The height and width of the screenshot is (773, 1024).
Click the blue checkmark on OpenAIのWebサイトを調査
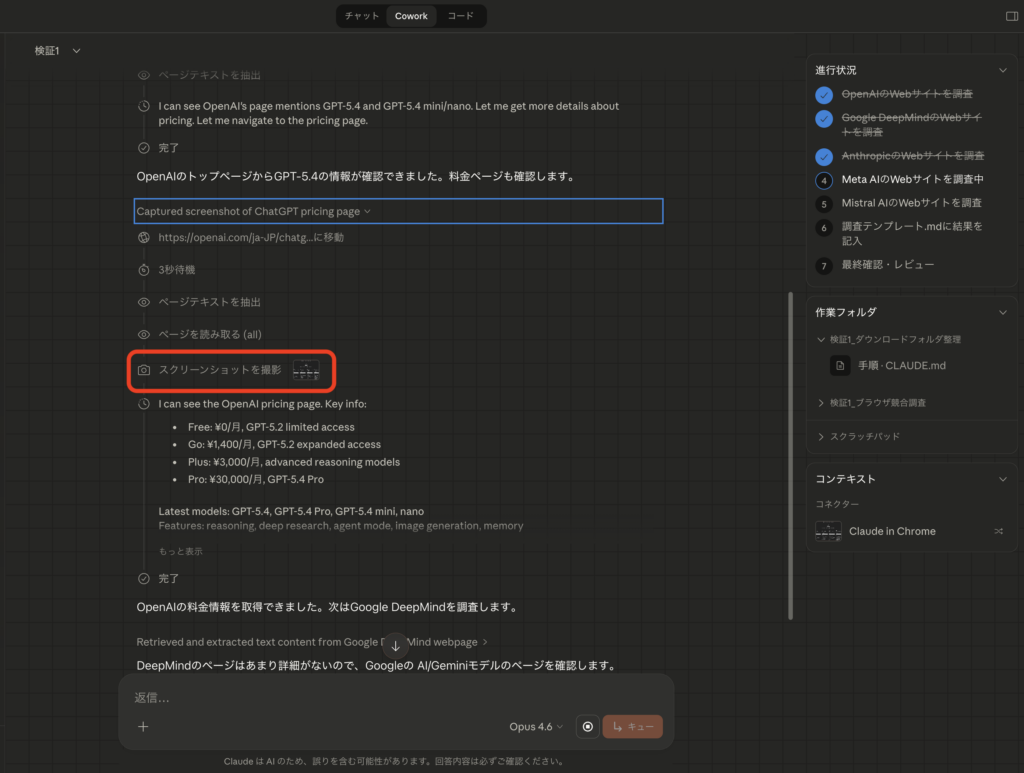coord(823,94)
